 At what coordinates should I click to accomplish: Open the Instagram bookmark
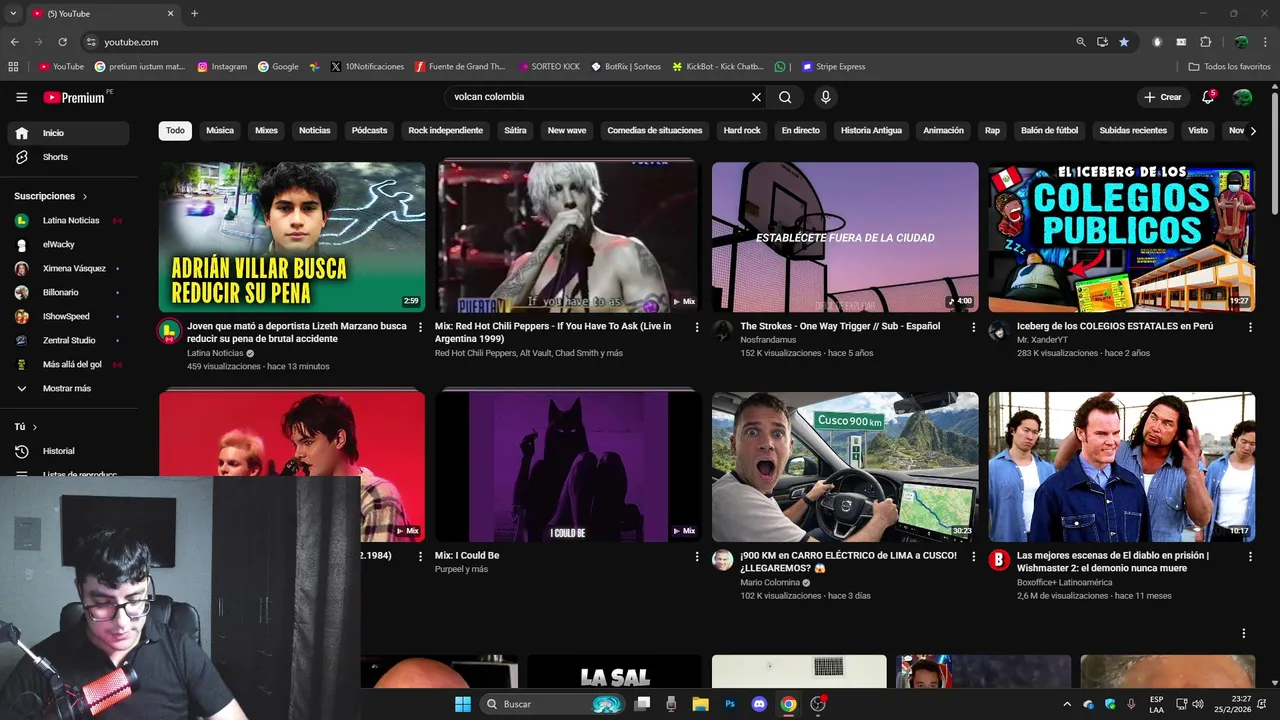click(x=222, y=67)
